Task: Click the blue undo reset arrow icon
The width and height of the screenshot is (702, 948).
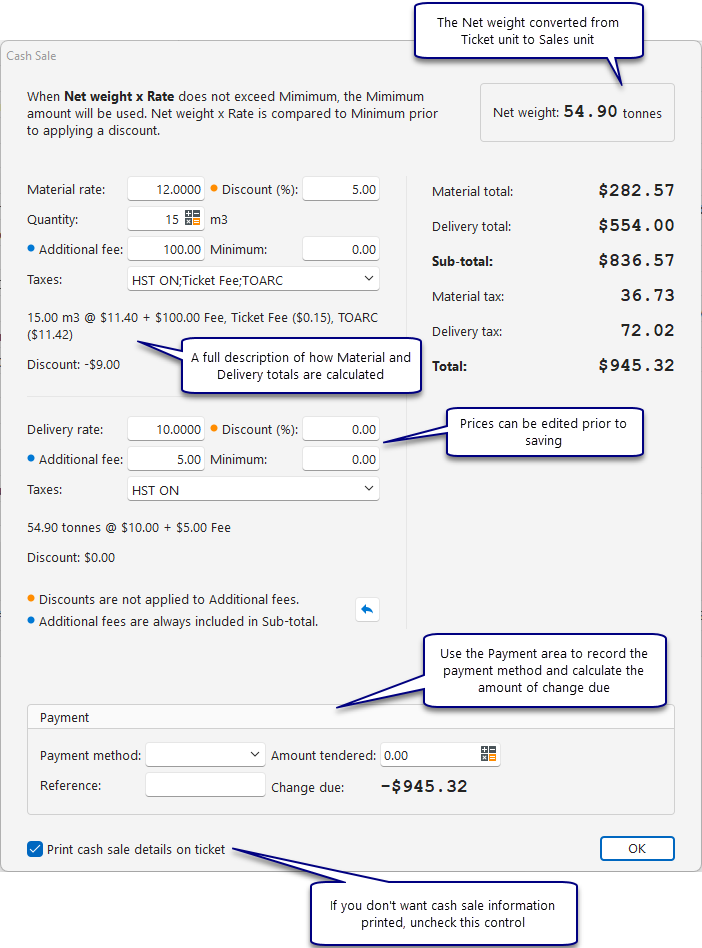Action: [367, 609]
